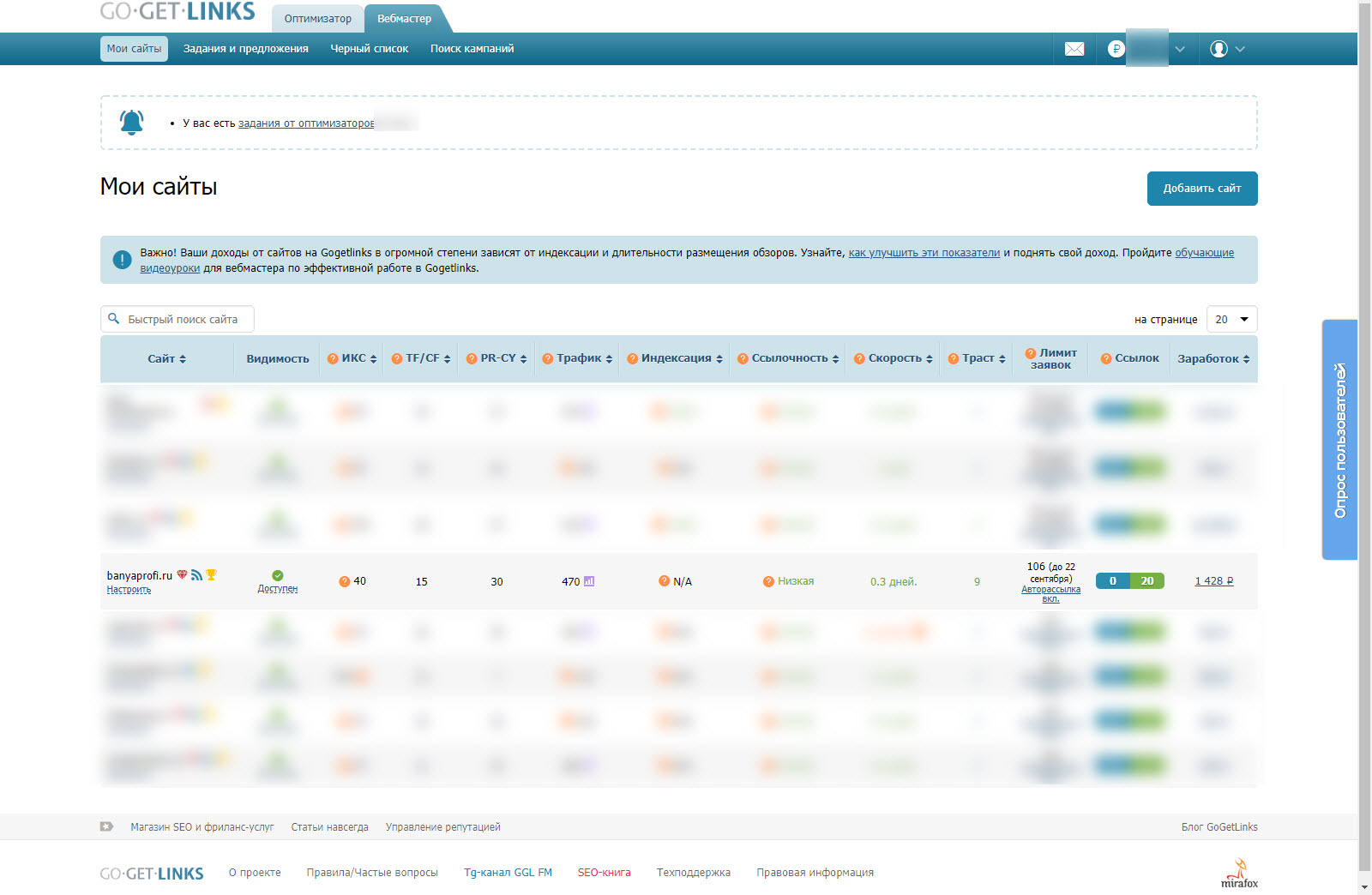
Task: Sort by Траст column arrows
Action: 1002,359
